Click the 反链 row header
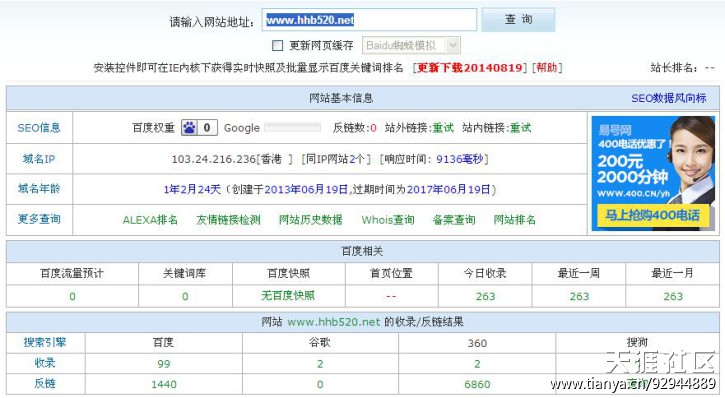The image size is (725, 398). pyautogui.click(x=45, y=384)
